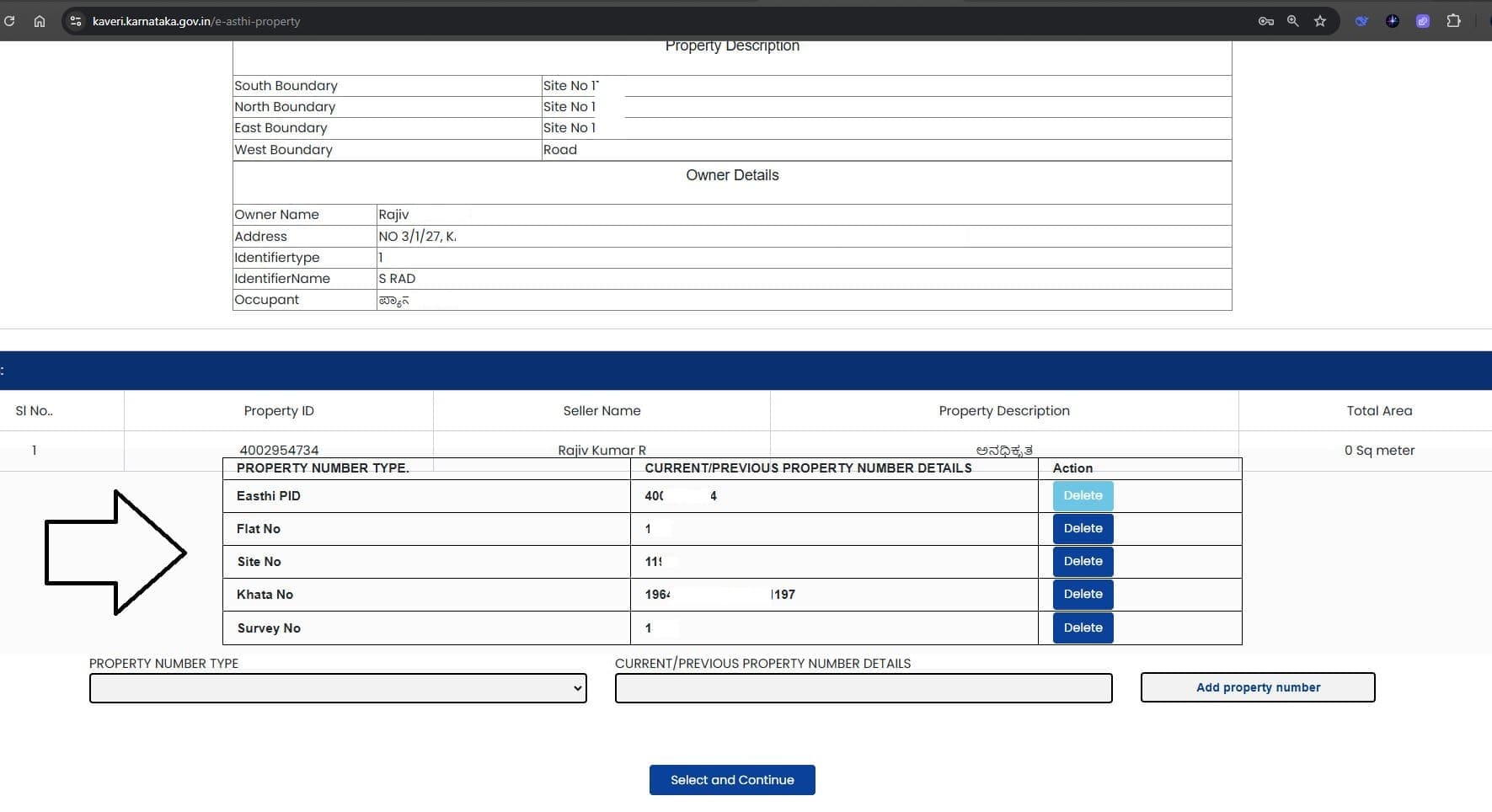This screenshot has height=812, width=1492.
Task: Delete the Easthi PID row
Action: [1083, 496]
